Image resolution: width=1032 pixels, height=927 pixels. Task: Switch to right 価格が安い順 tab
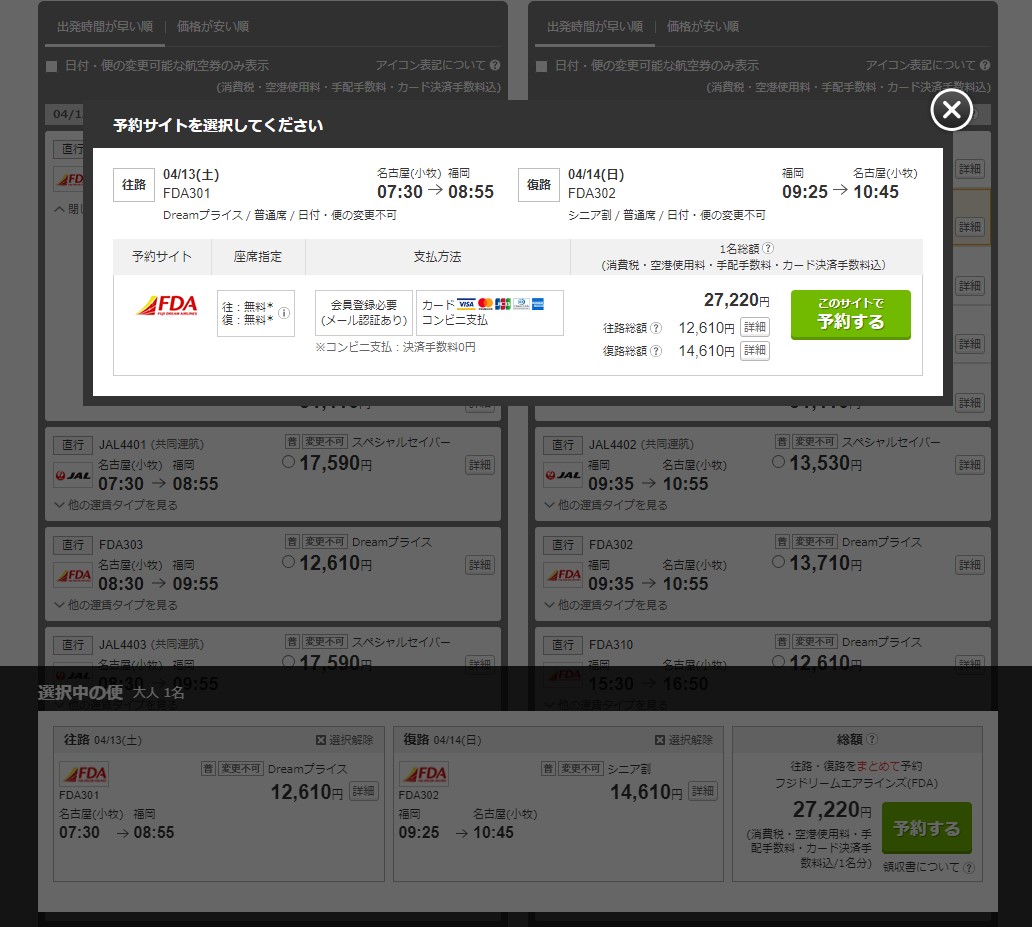703,27
